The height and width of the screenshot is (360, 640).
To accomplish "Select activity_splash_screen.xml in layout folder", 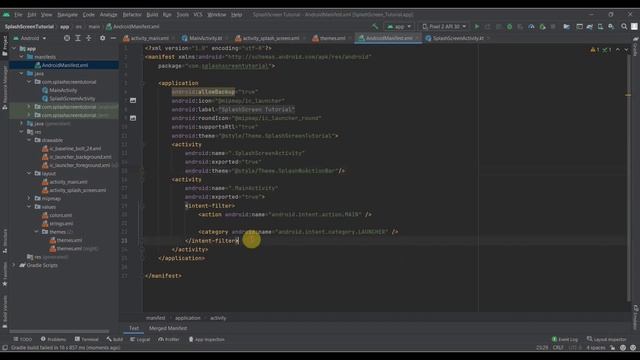I will point(74,190).
